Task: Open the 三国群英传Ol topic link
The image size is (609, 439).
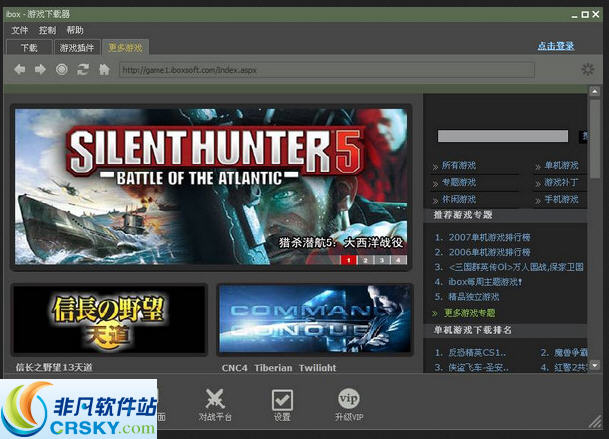Action: click(516, 267)
